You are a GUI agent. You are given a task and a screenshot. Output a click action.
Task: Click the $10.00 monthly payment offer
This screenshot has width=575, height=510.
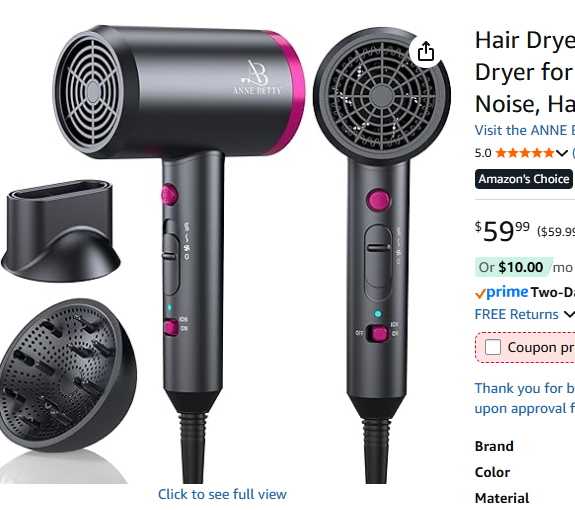pyautogui.click(x=514, y=267)
